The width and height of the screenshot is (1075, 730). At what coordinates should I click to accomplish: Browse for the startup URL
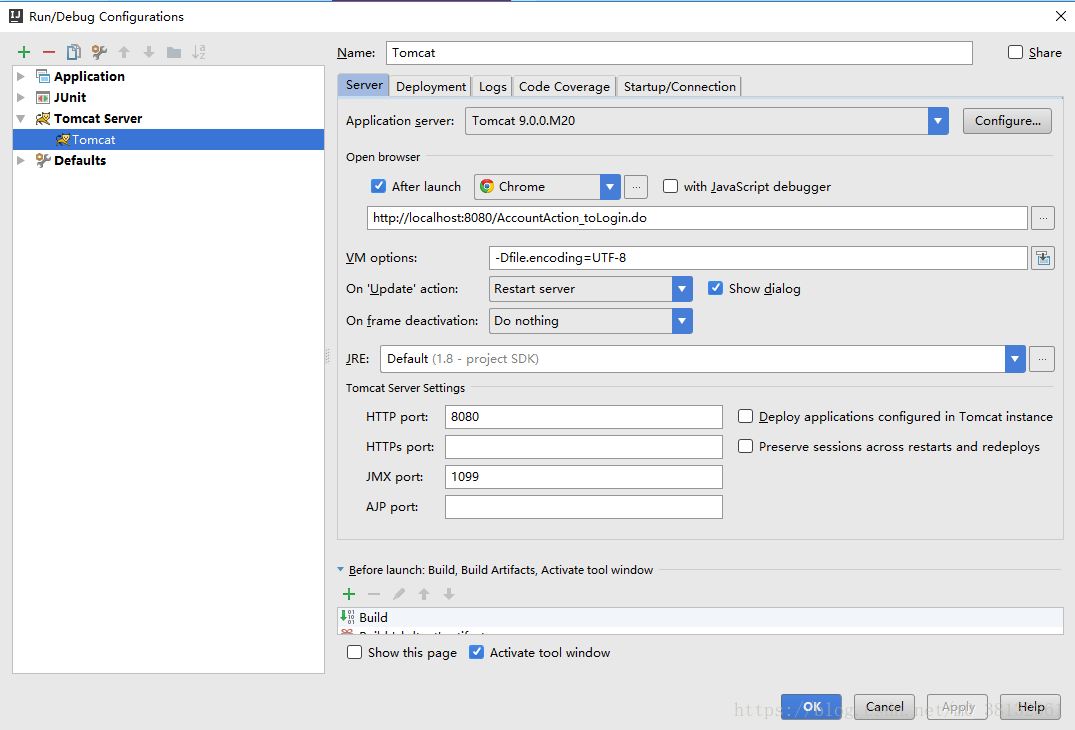point(1042,217)
